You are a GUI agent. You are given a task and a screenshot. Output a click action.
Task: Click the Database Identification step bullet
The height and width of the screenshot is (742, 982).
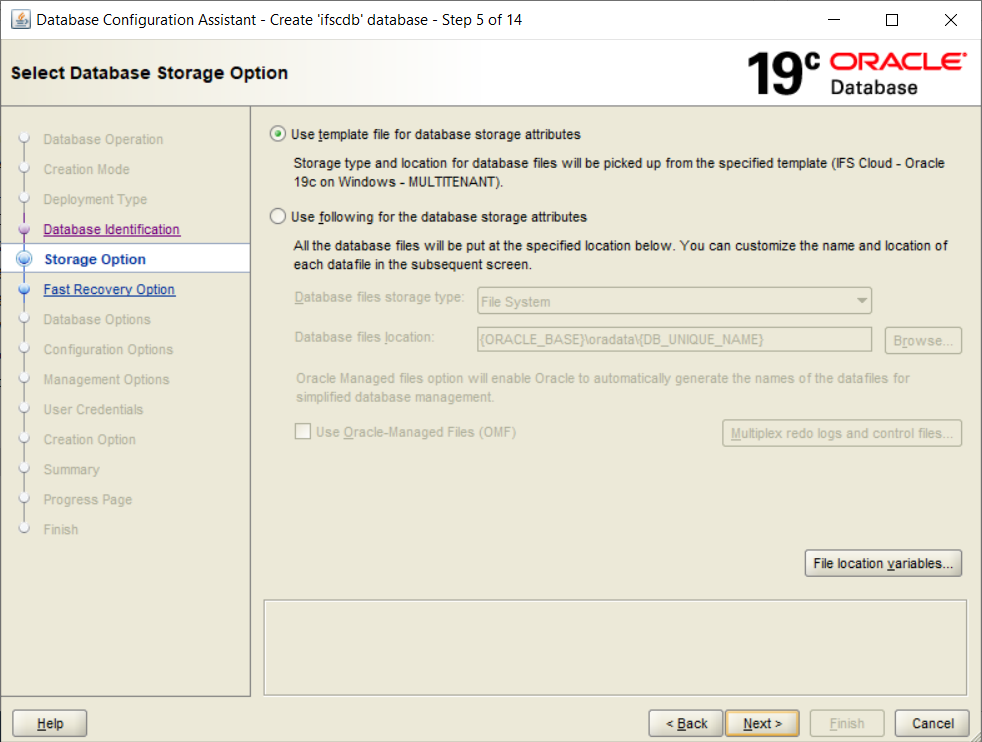(25, 229)
